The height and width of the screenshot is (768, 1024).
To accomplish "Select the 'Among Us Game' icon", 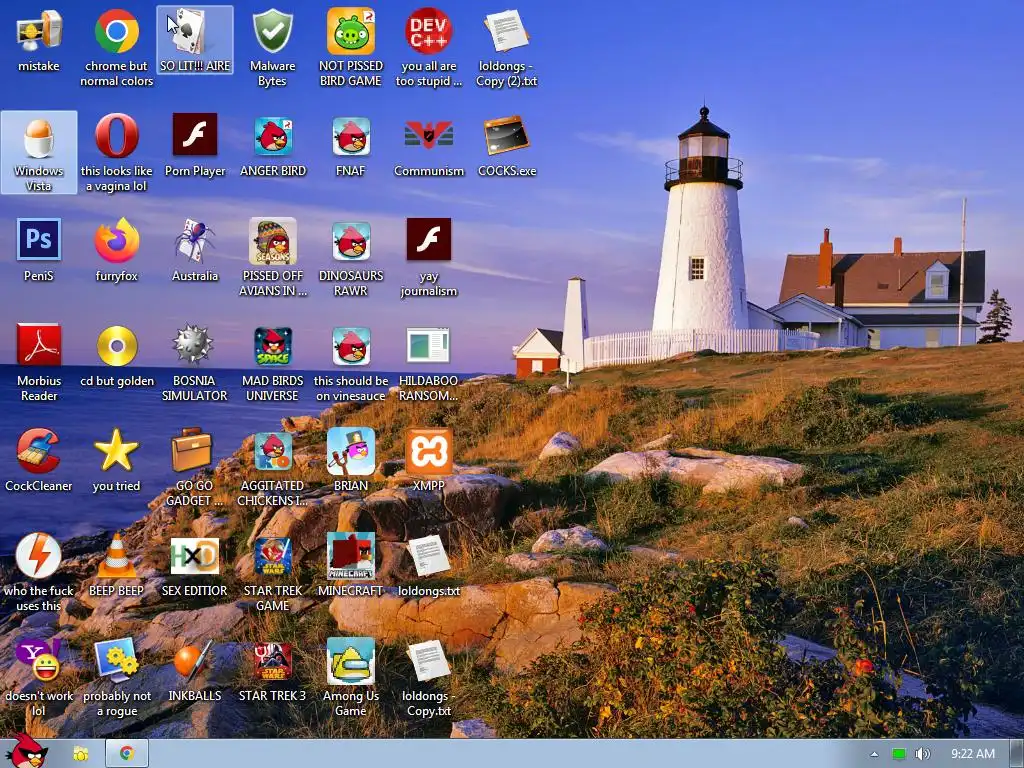I will [x=351, y=678].
